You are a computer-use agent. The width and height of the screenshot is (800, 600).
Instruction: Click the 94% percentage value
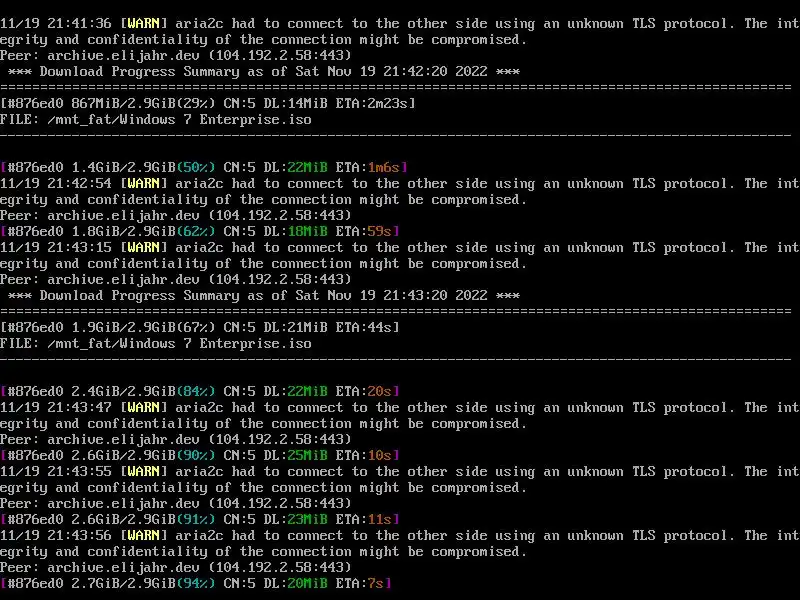point(196,583)
